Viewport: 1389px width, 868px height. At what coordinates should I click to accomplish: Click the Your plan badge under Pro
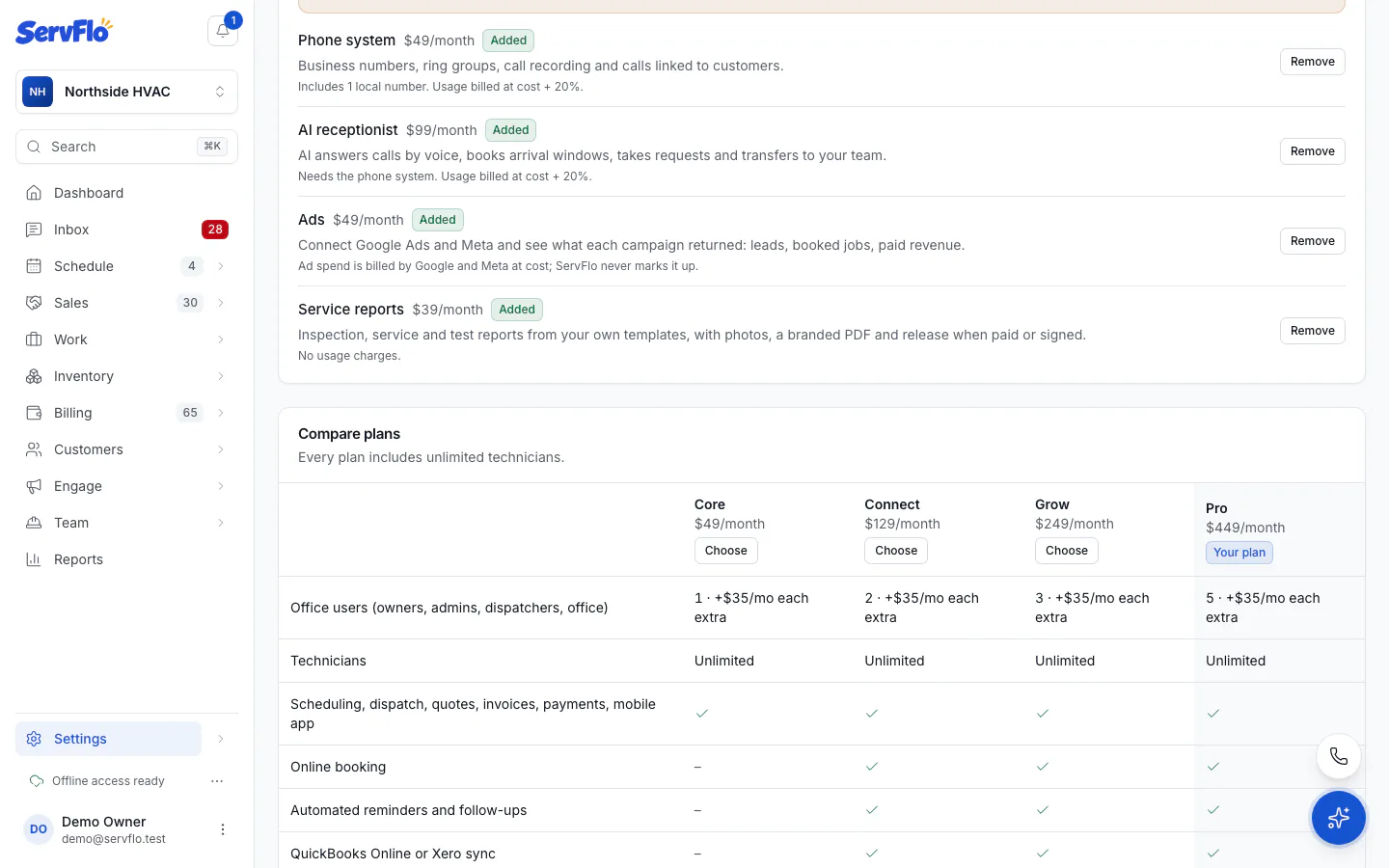(x=1239, y=553)
